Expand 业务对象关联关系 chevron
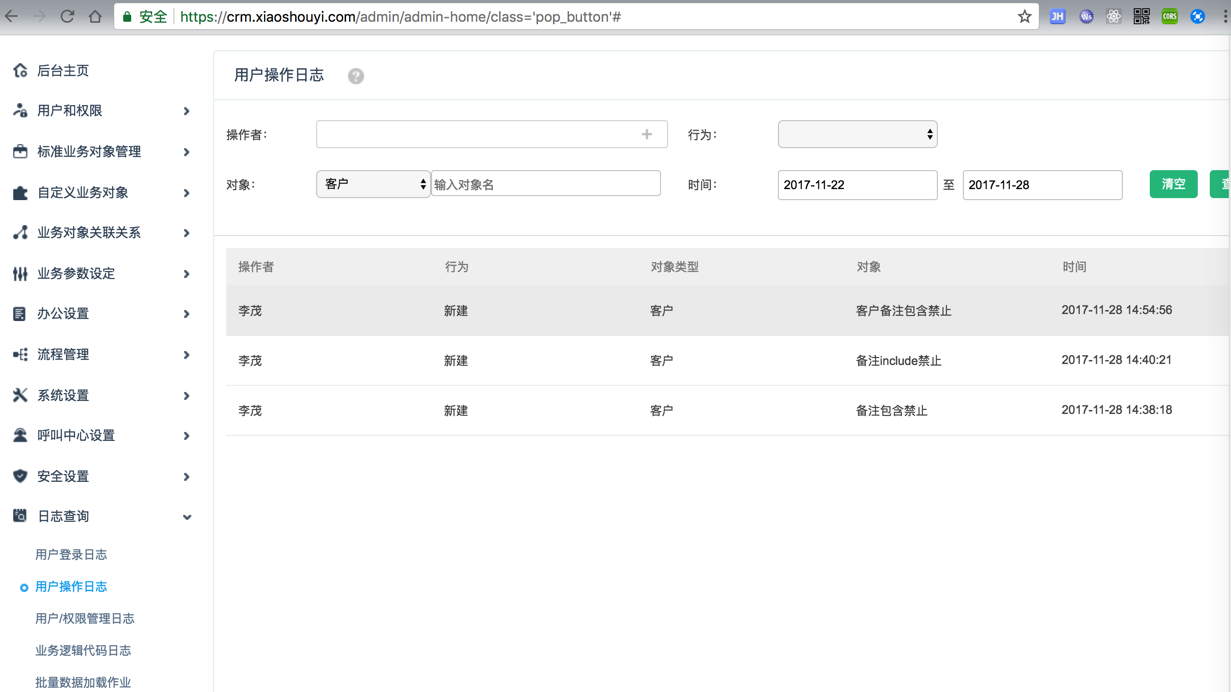Viewport: 1231px width, 692px height. [187, 233]
